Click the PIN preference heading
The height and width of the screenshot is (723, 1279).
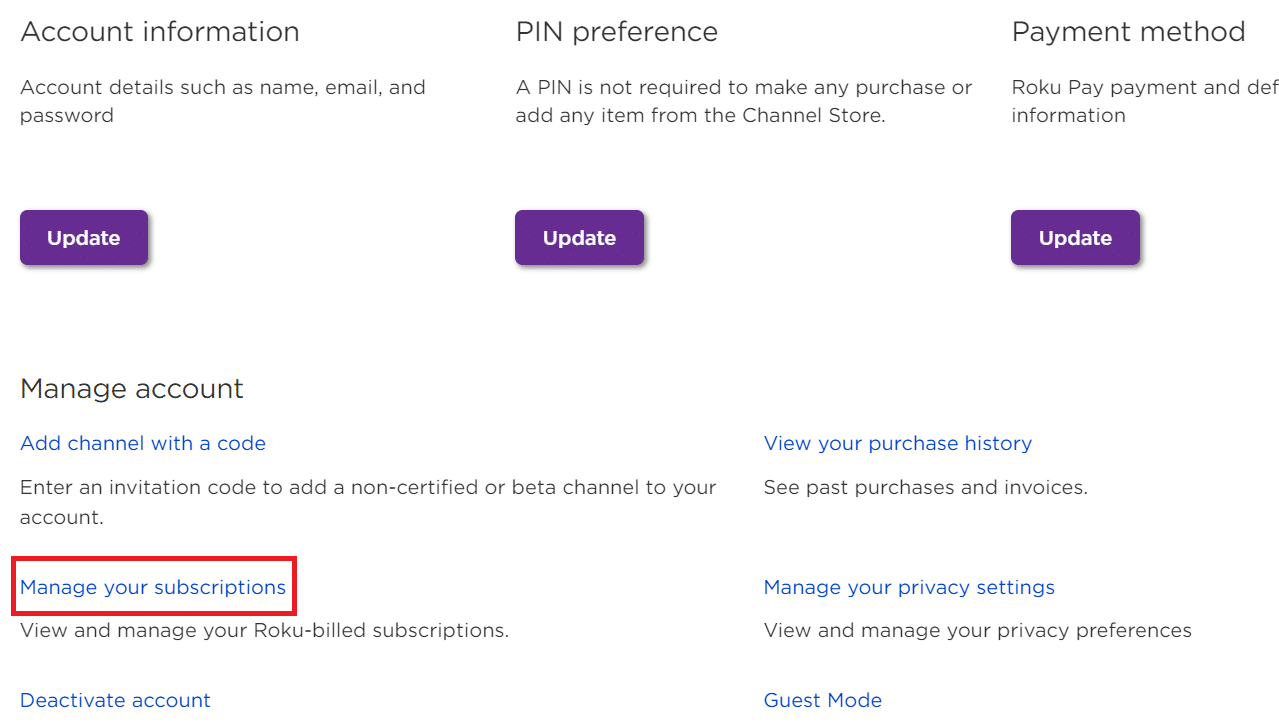click(616, 32)
